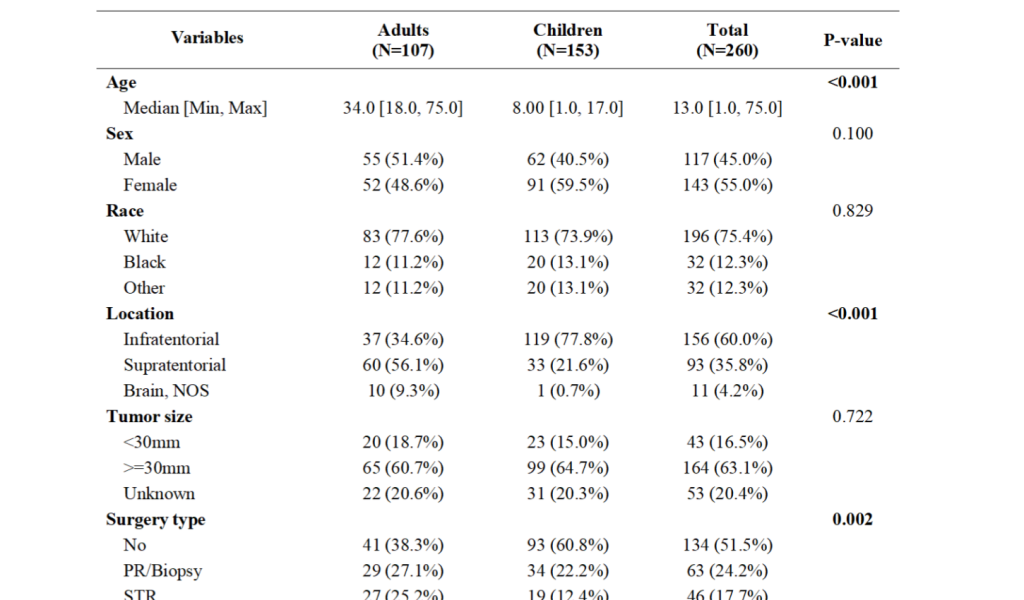Click the Median [Min, Max] row label
Viewport: 1024px width, 600px height.
point(195,108)
